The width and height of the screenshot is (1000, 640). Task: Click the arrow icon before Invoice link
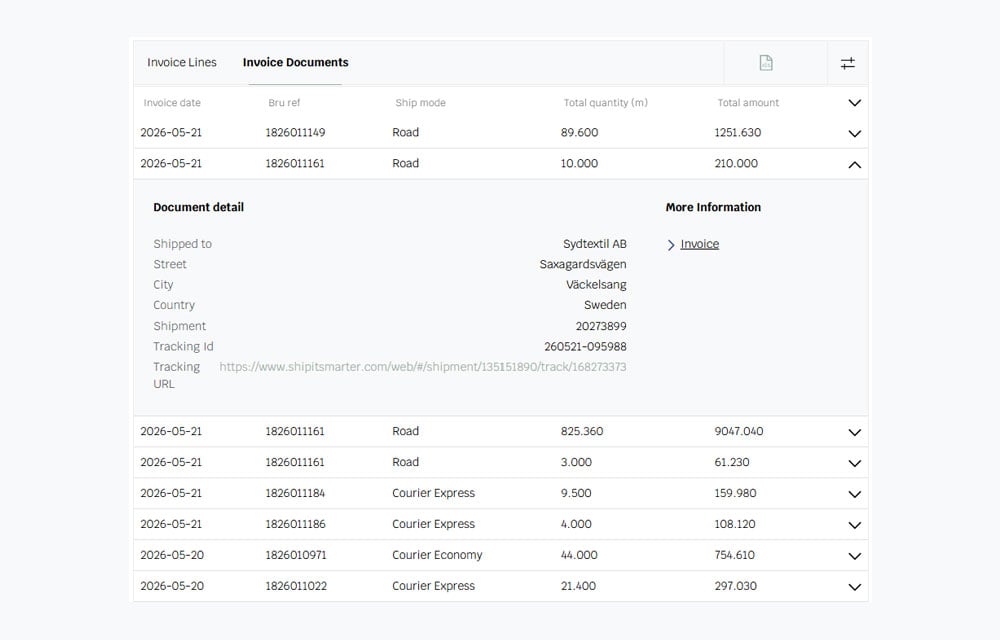(x=671, y=245)
